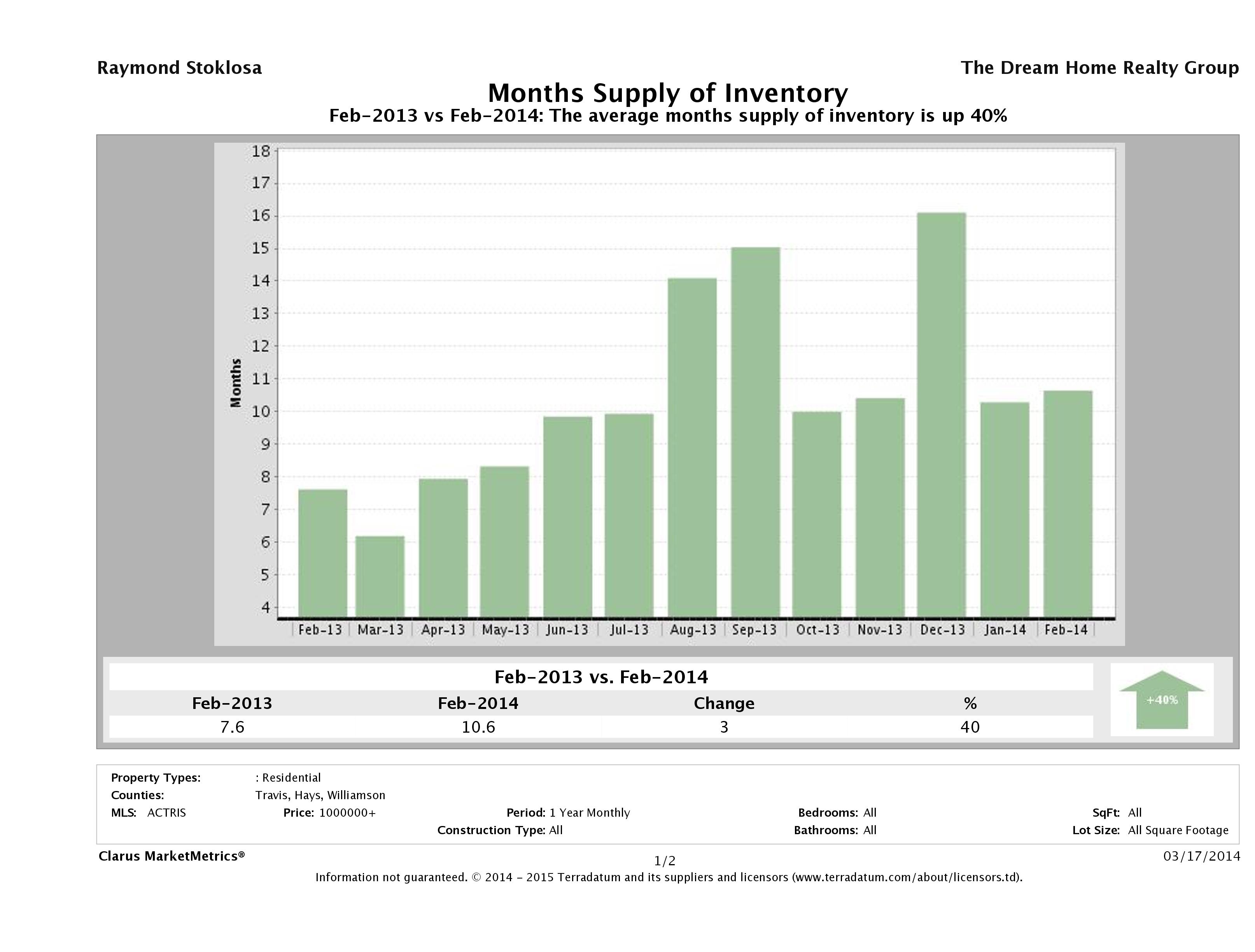Click the Oct-13 bar in chart
1255x952 pixels.
click(816, 514)
